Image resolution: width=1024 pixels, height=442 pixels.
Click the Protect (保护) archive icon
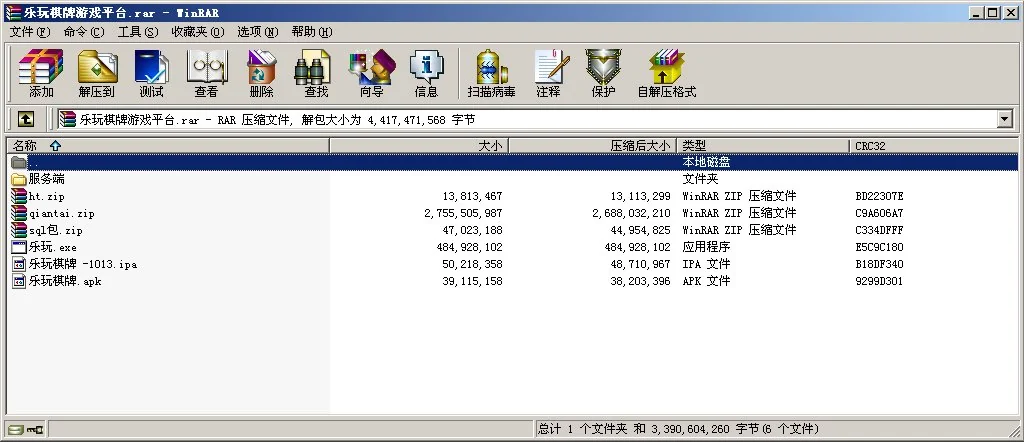[603, 74]
